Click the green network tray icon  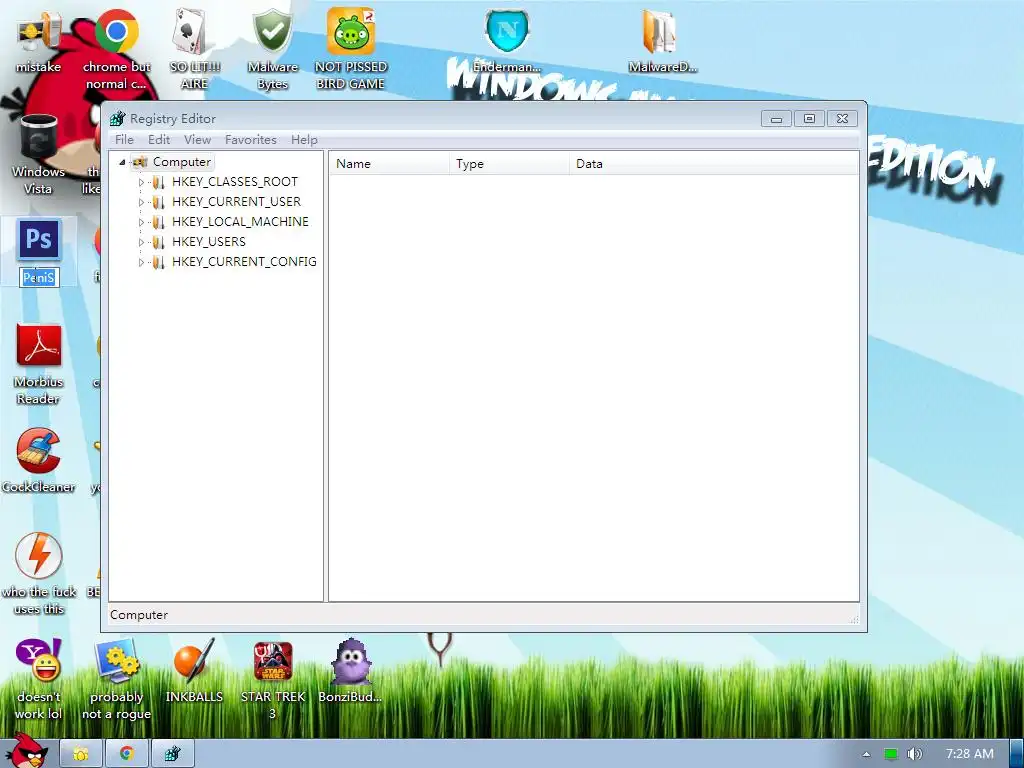[x=891, y=754]
